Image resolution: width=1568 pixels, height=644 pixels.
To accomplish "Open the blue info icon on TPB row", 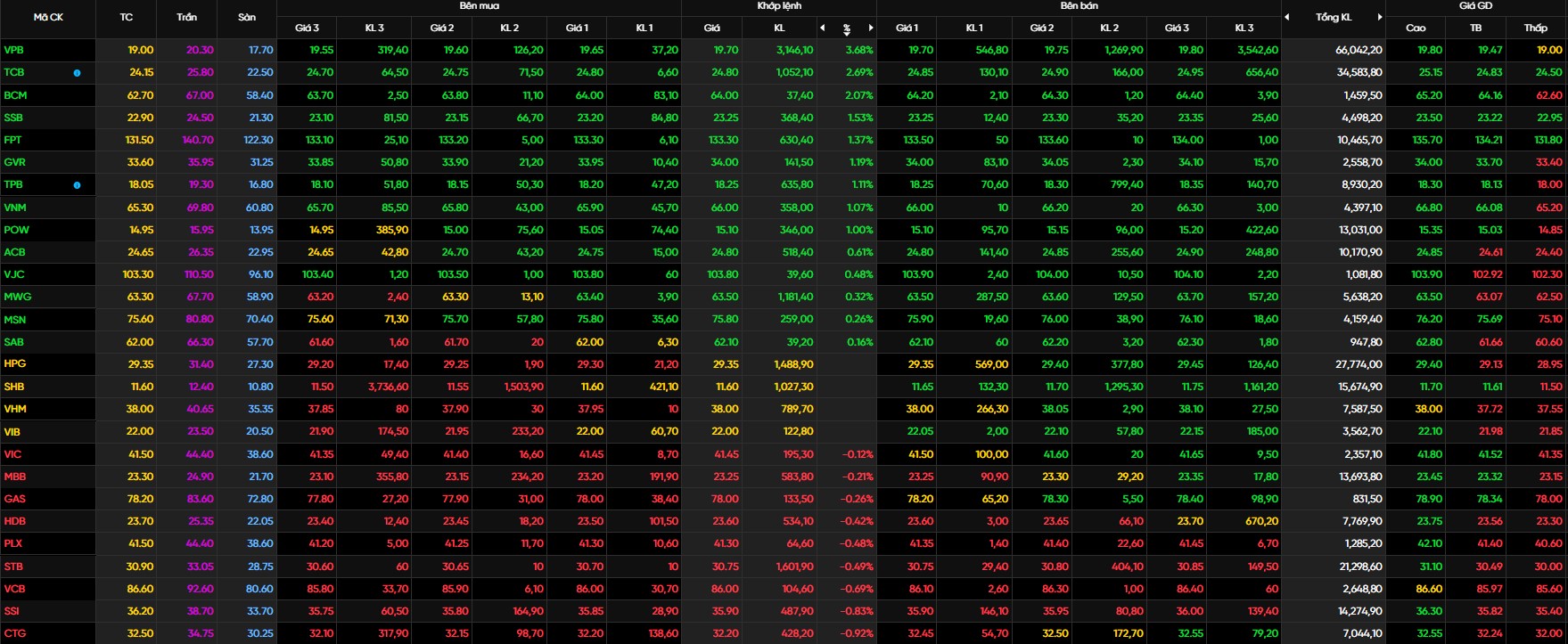I will pos(77,185).
